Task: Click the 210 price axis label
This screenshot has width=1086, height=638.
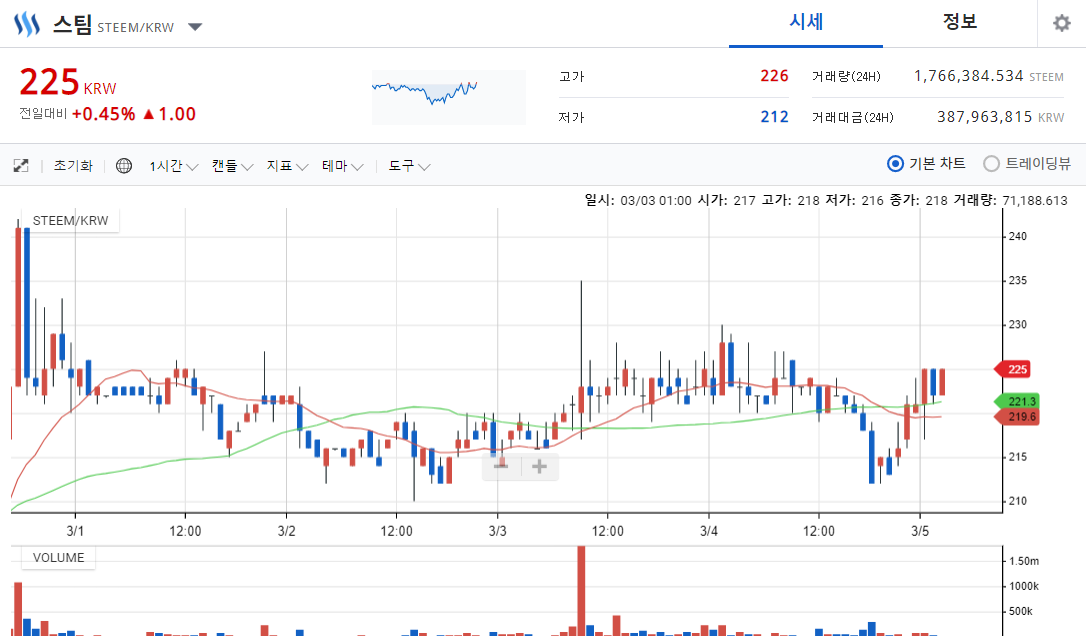Action: pos(1017,501)
